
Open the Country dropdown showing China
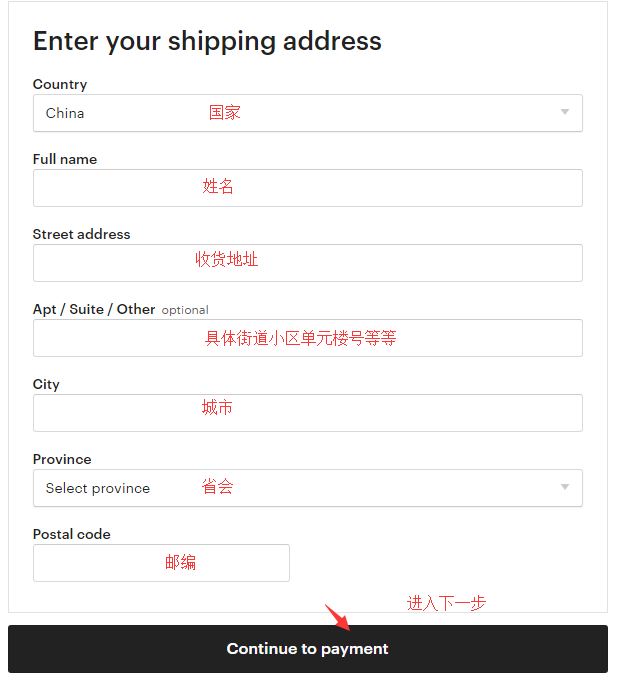point(300,113)
